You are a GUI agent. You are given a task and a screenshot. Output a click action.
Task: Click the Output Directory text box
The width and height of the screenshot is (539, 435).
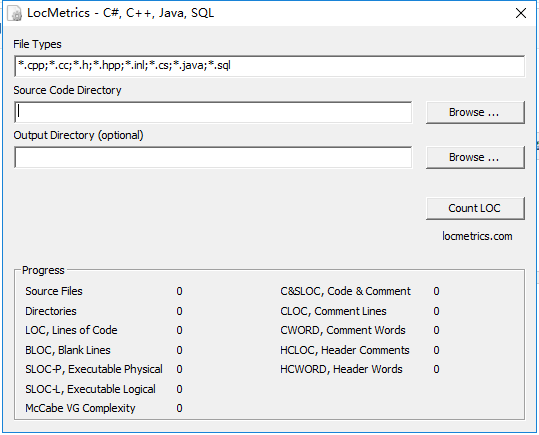(213, 157)
